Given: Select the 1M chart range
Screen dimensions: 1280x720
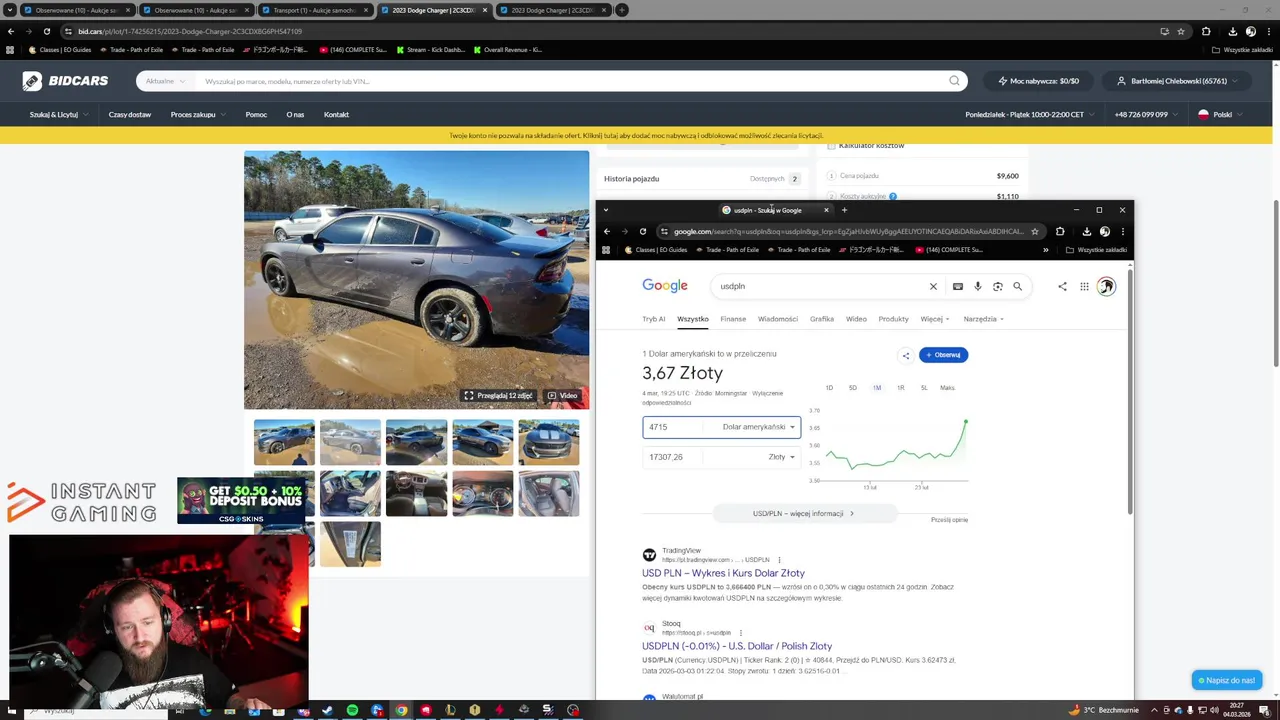Looking at the screenshot, I should tap(877, 387).
